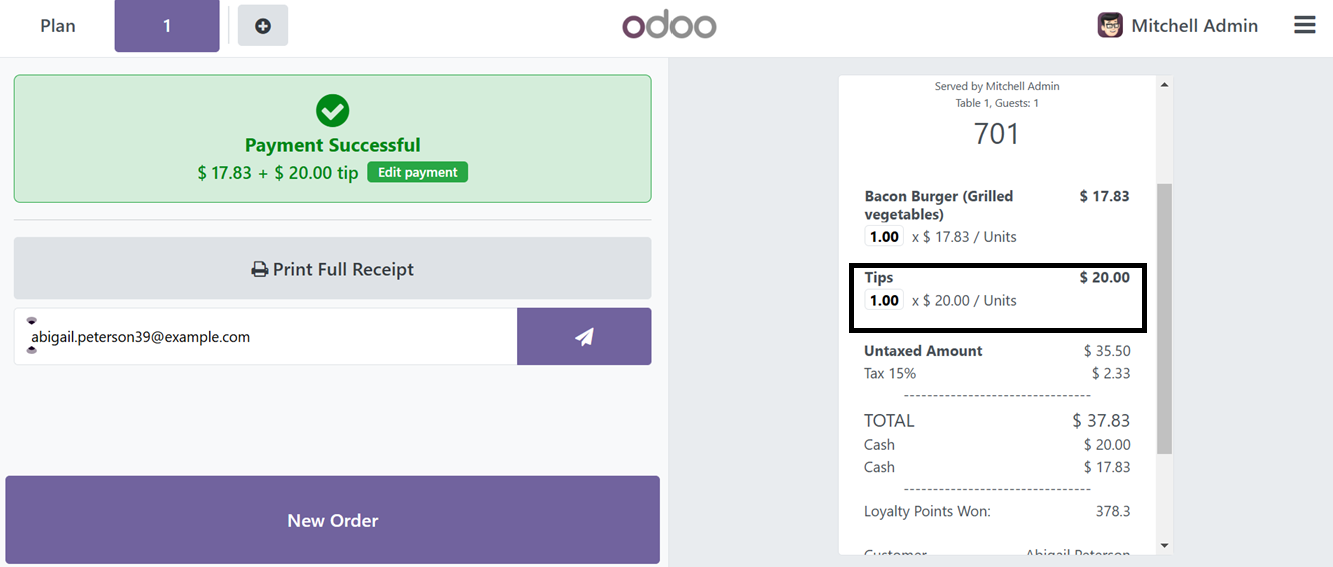Click the Odoo logo
1333x567 pixels.
(669, 25)
